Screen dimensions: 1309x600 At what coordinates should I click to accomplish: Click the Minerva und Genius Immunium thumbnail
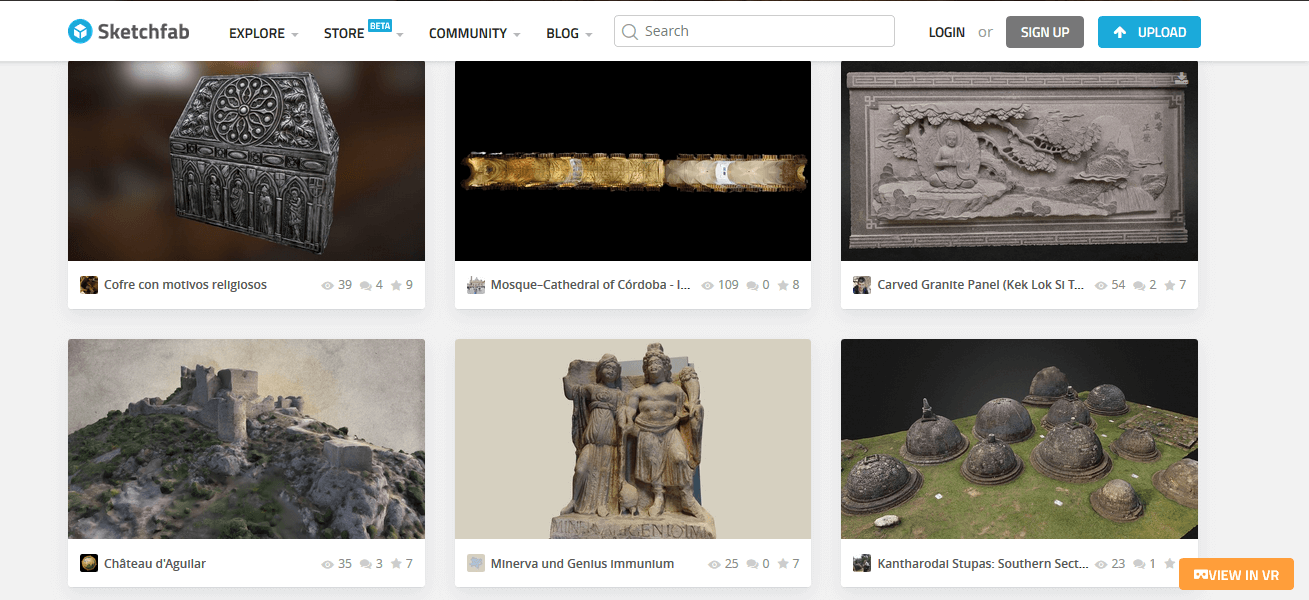[x=632, y=438]
